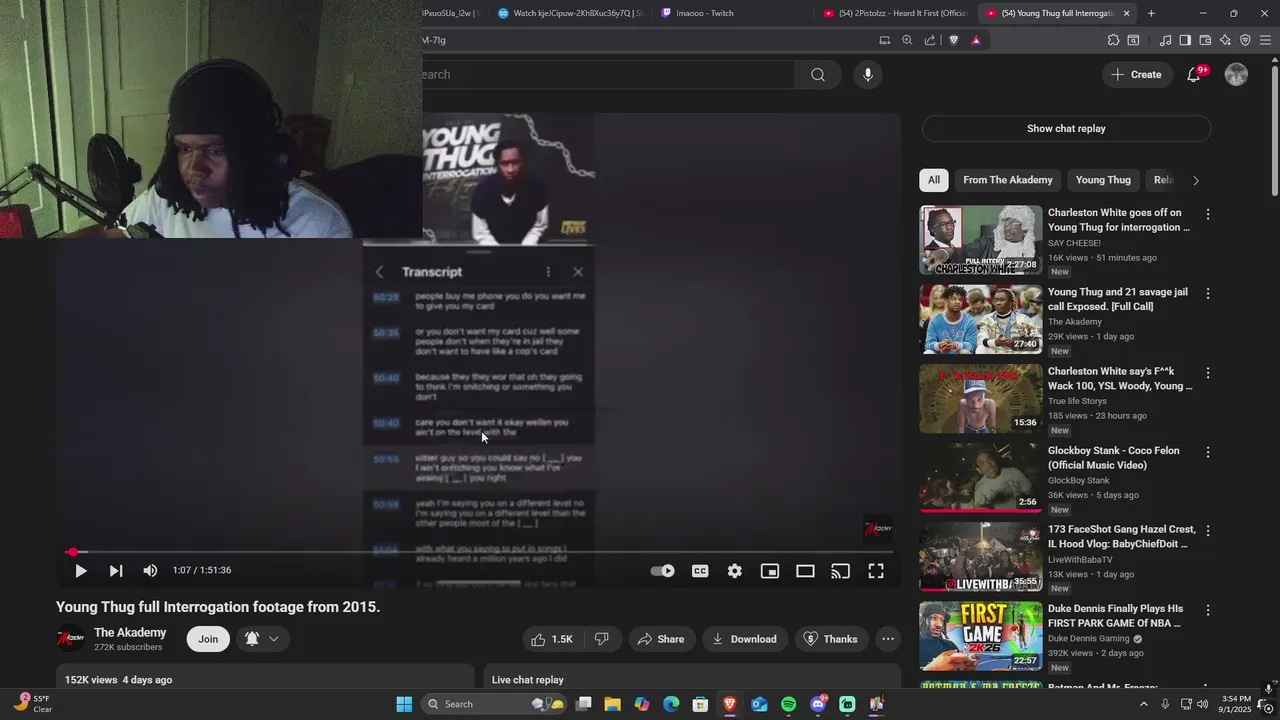The height and width of the screenshot is (720, 1280).
Task: Click the Brave Rewards triangle icon
Action: click(x=976, y=40)
